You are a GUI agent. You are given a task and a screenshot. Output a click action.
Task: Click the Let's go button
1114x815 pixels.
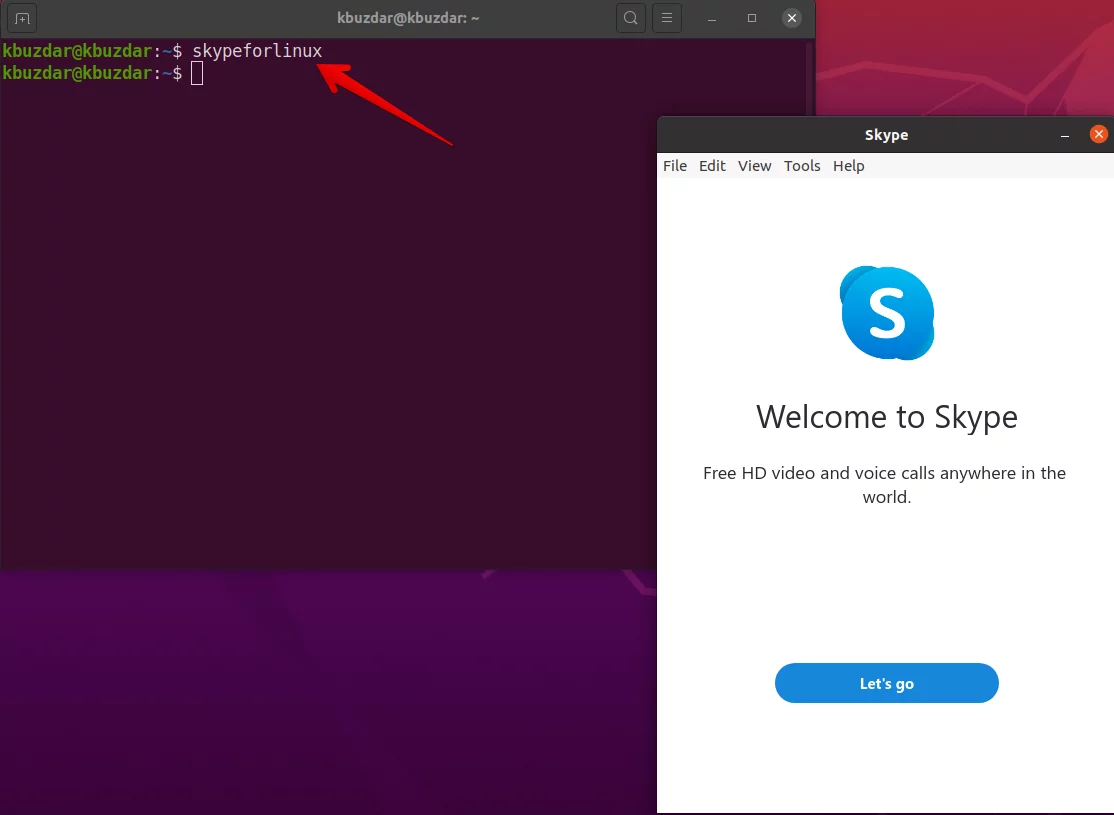click(x=887, y=683)
